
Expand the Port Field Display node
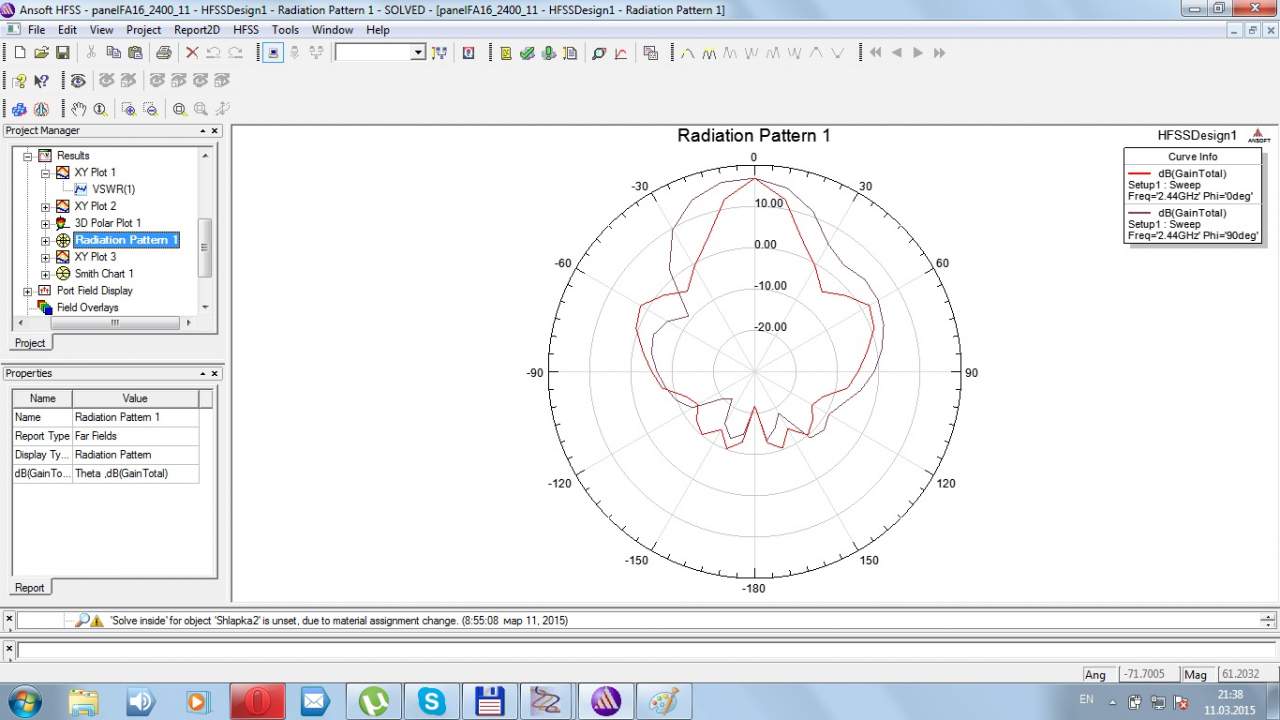(x=28, y=291)
